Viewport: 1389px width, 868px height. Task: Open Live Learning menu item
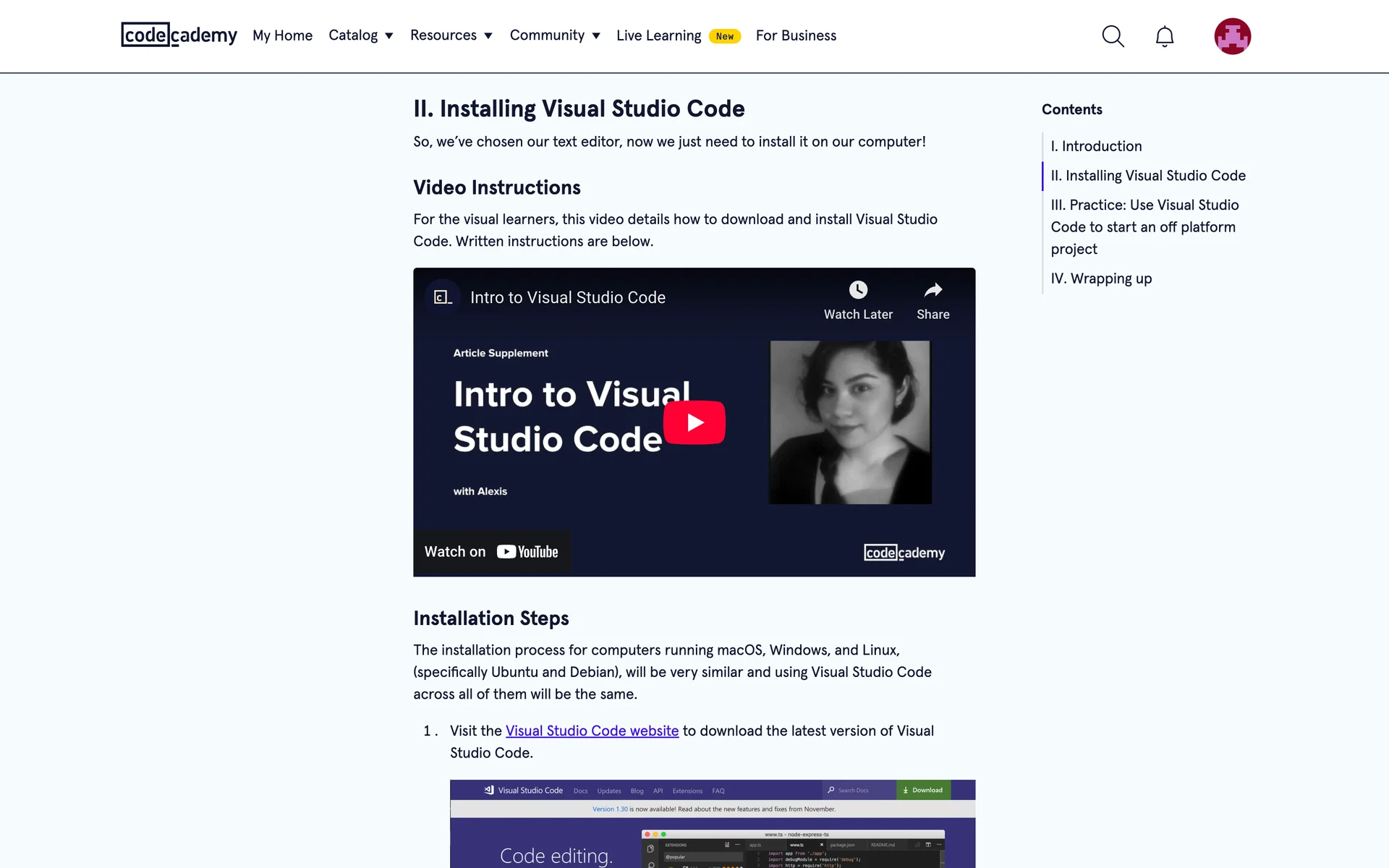point(658,35)
